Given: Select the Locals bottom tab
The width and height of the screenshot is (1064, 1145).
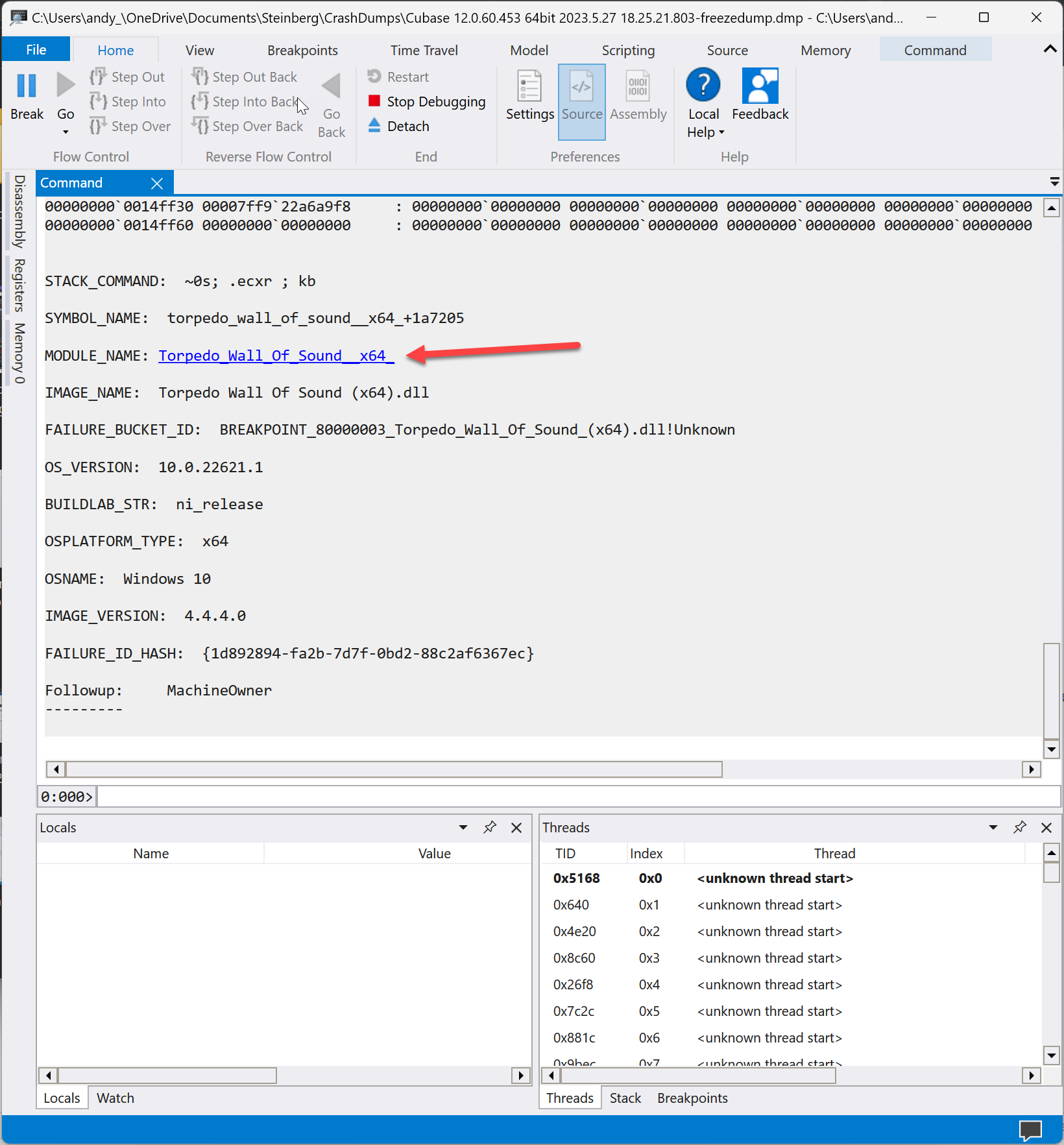Looking at the screenshot, I should point(62,1098).
